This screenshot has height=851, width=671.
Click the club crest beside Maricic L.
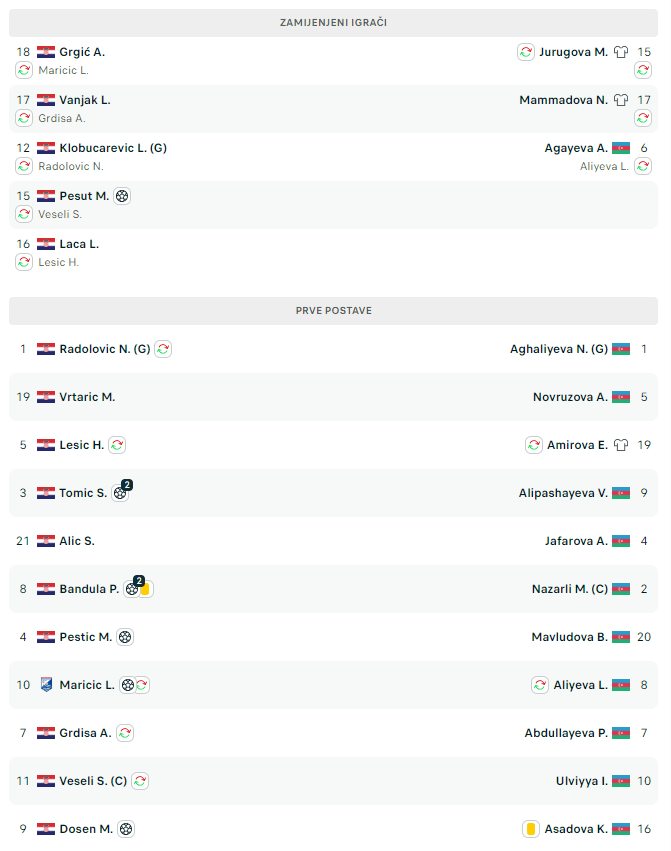pos(46,685)
